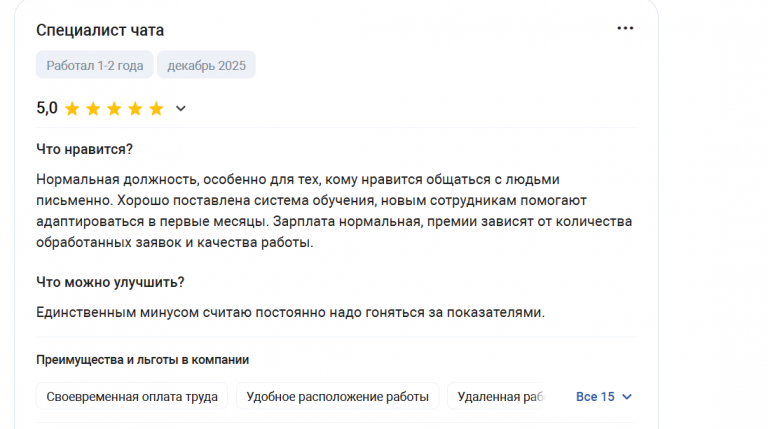Click the 'Специалист чата' review title
The height and width of the screenshot is (429, 768).
100,30
